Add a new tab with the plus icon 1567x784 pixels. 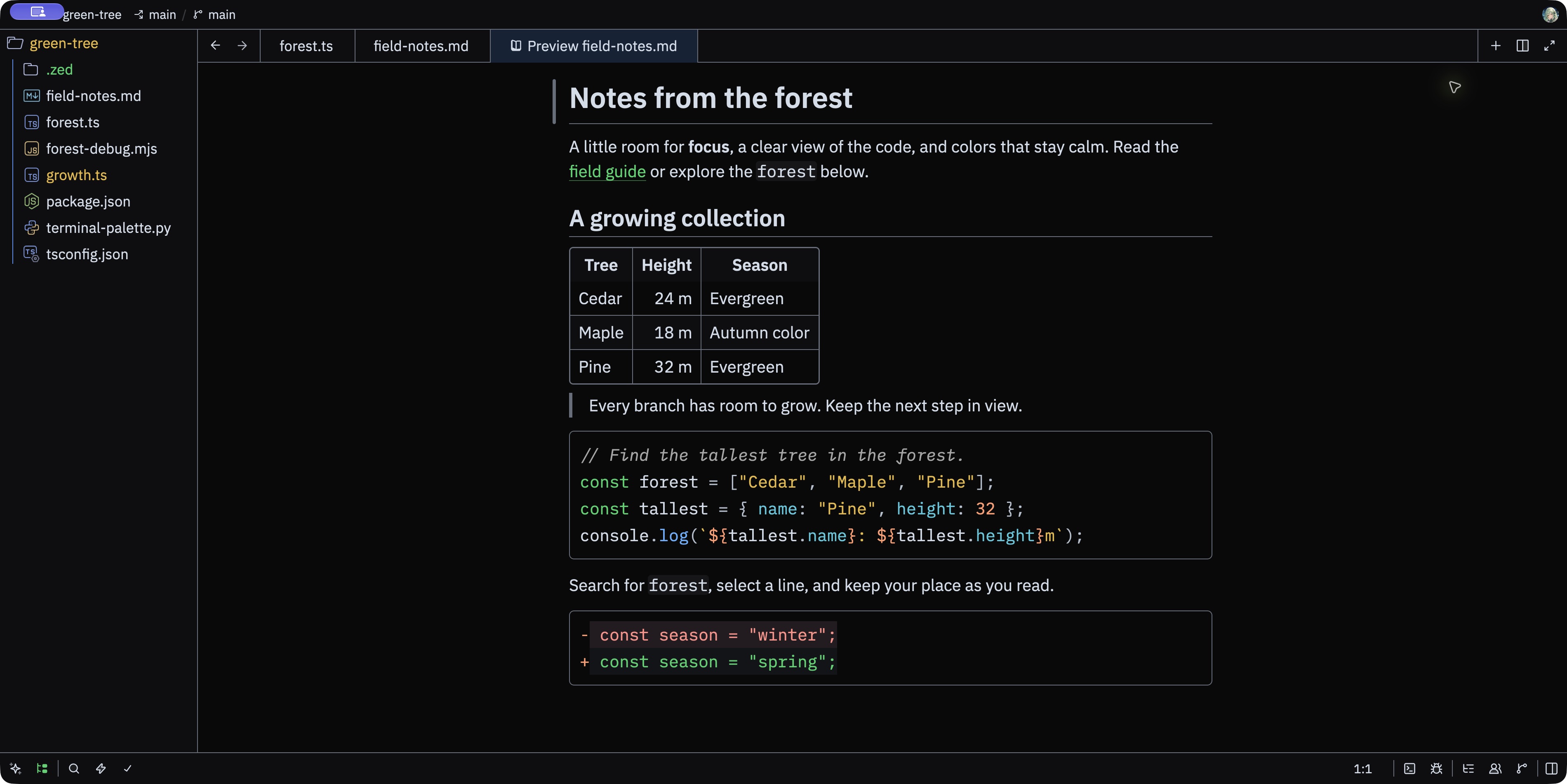(1496, 46)
